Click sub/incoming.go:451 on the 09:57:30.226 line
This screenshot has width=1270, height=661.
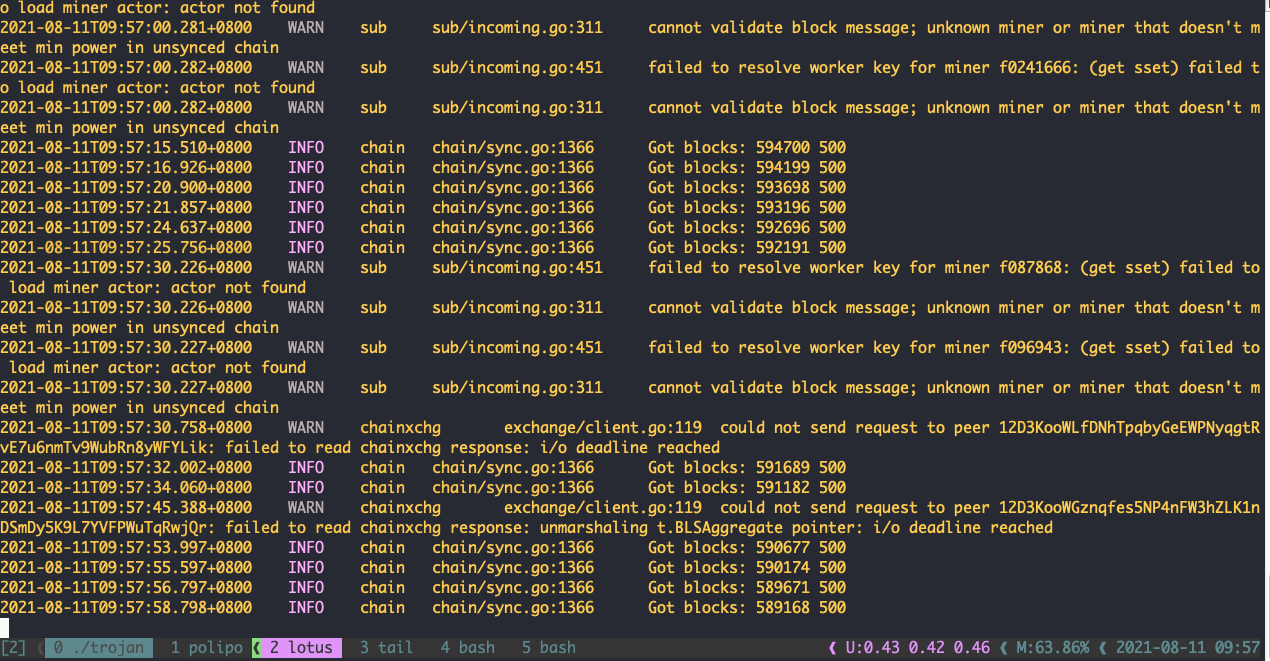pos(517,267)
